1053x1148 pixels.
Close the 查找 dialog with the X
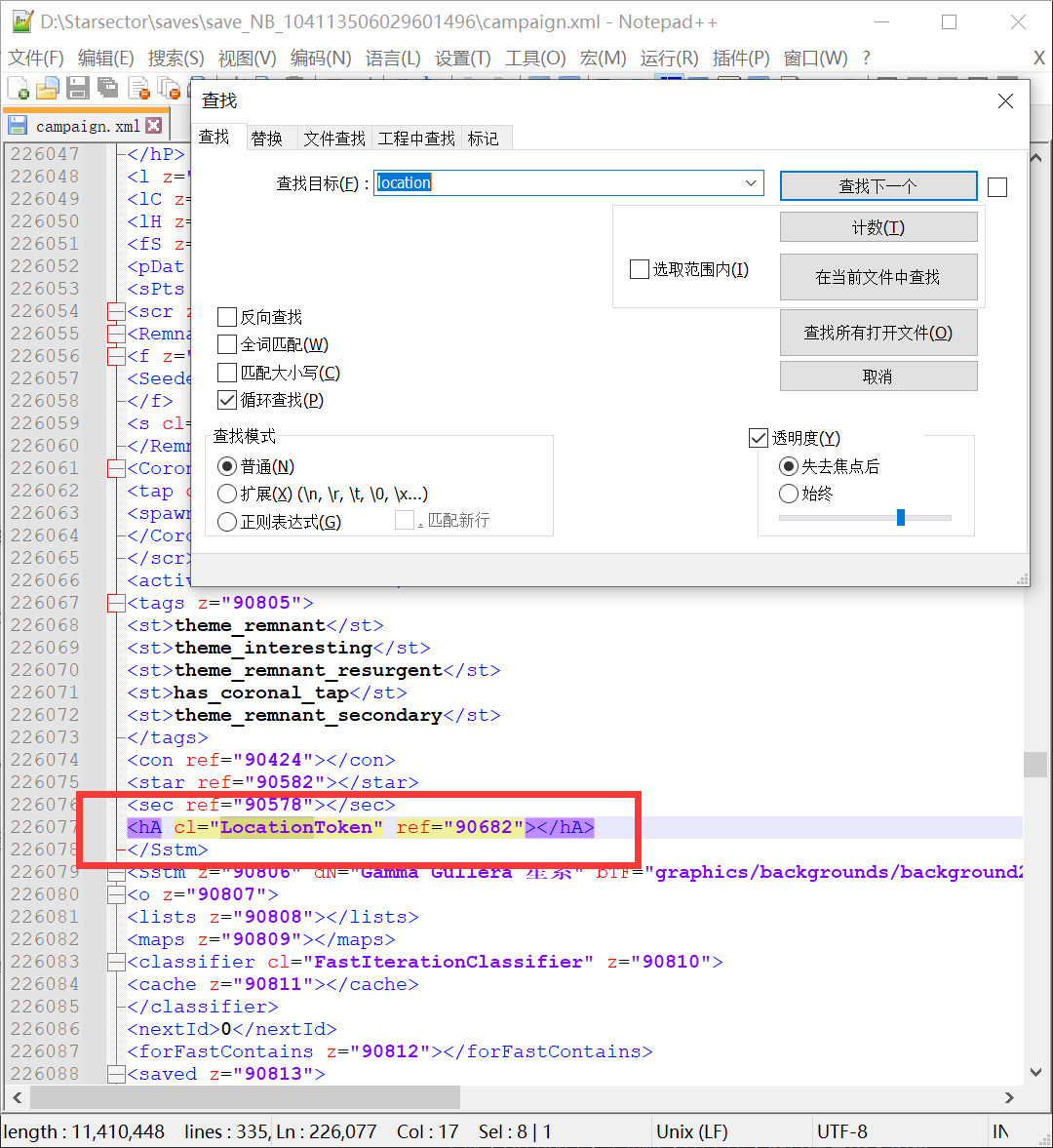pyautogui.click(x=1005, y=101)
